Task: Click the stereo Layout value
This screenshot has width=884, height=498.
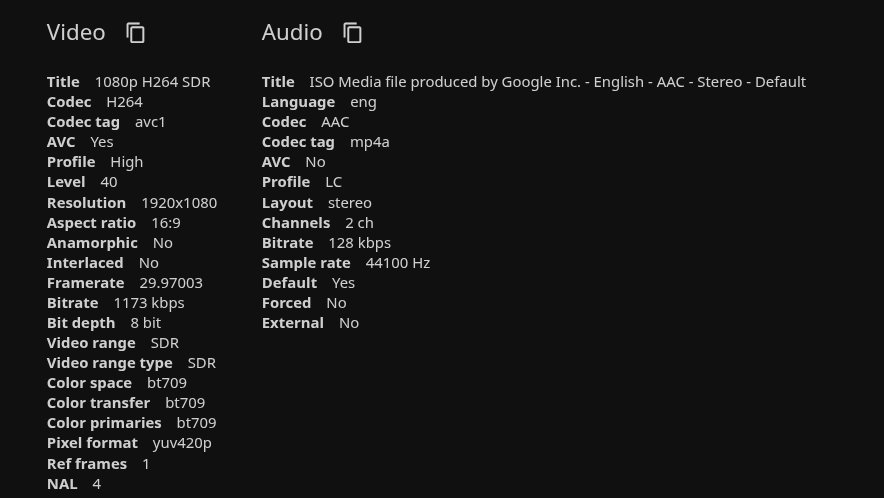Action: (350, 203)
